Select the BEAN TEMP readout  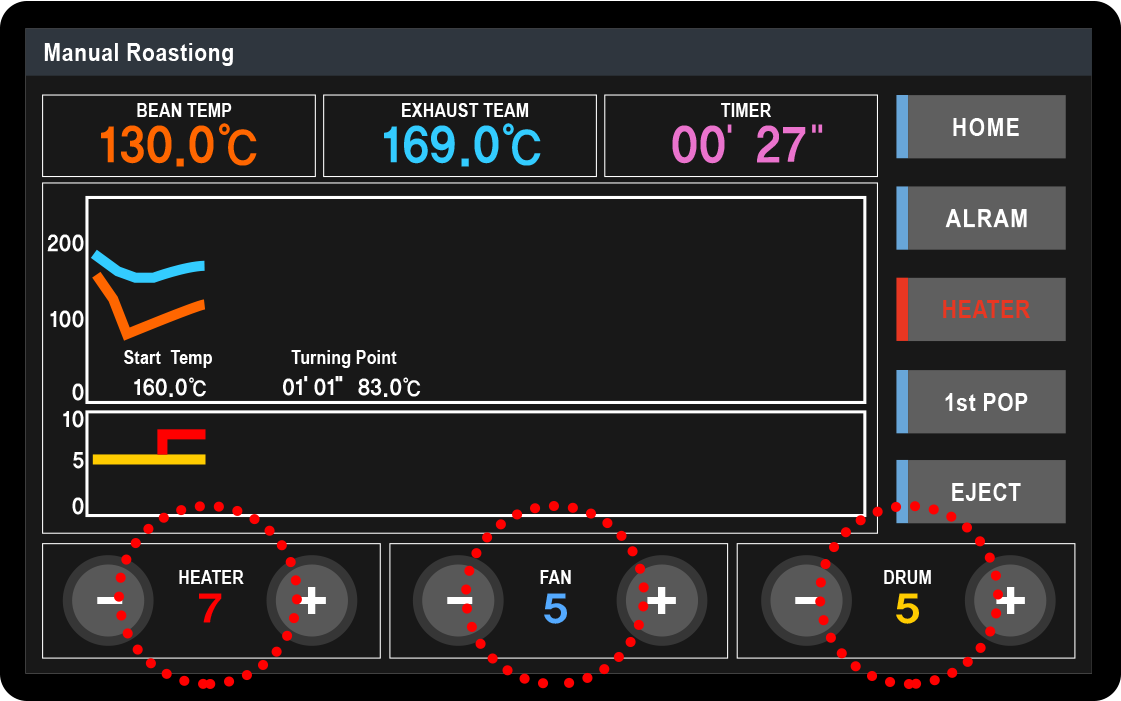point(179,136)
